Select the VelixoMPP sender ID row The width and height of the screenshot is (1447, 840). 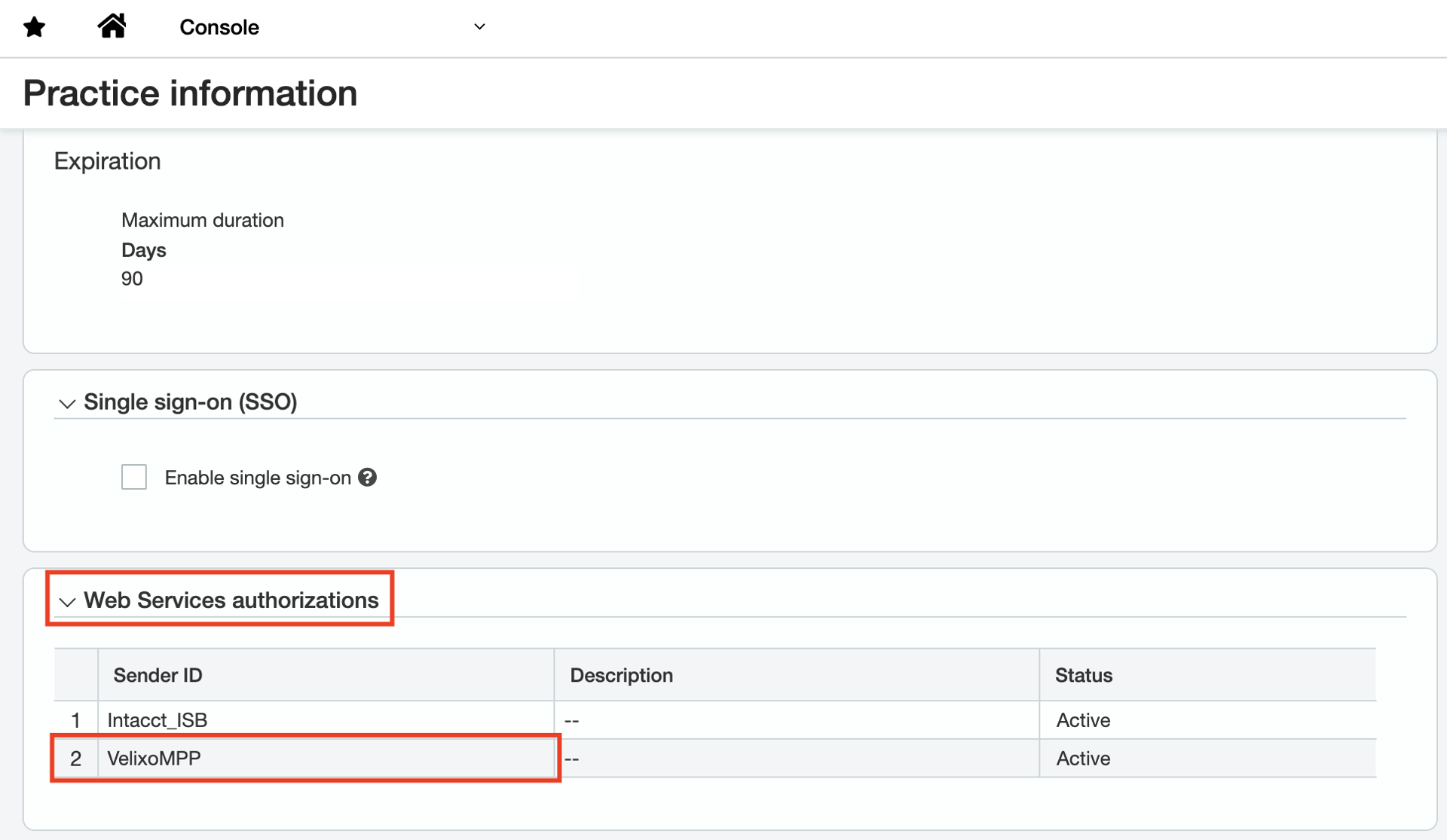(154, 759)
